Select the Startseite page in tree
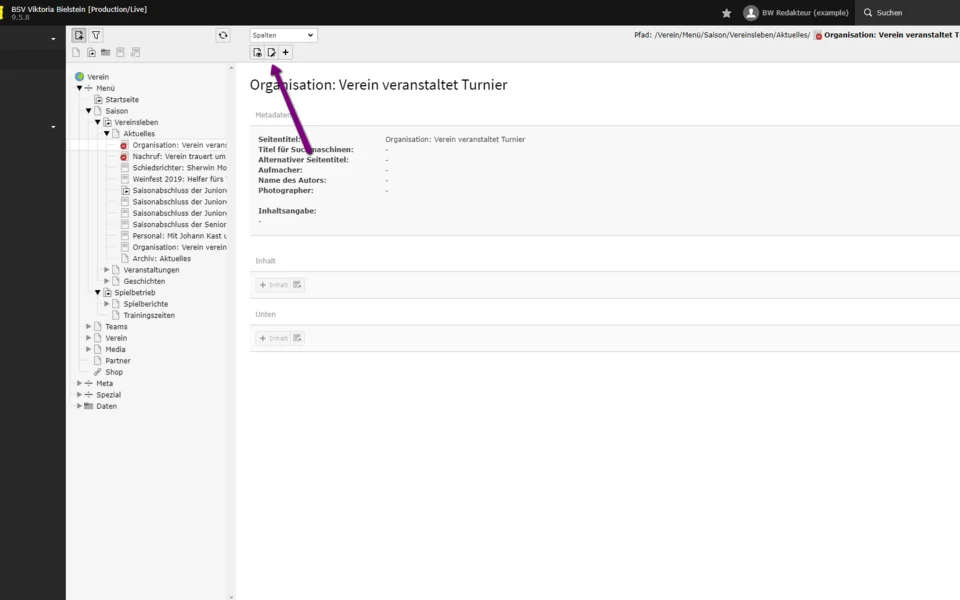The image size is (960, 600). (x=122, y=100)
